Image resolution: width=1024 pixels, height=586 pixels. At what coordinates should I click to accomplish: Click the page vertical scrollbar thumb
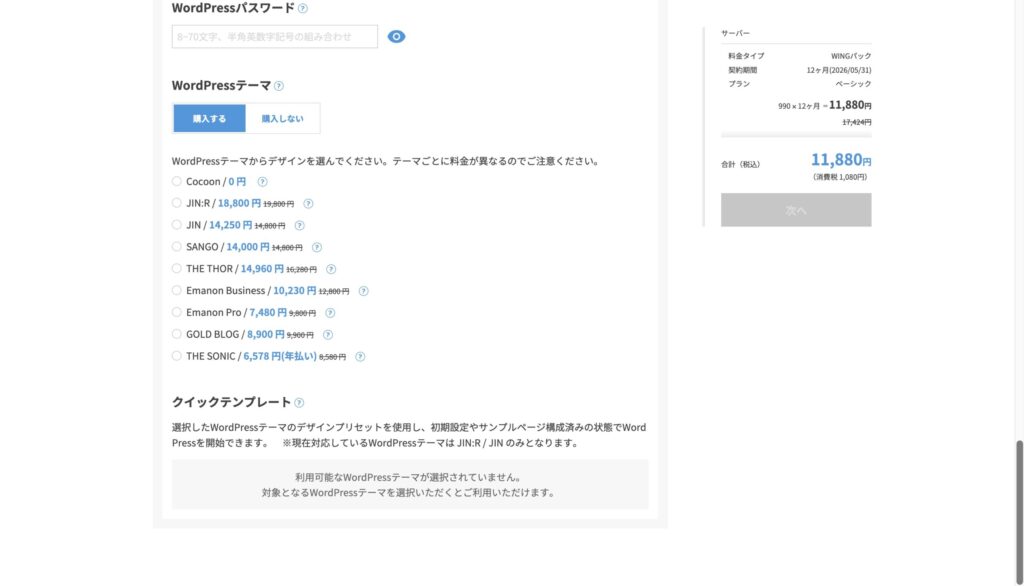click(x=1019, y=512)
